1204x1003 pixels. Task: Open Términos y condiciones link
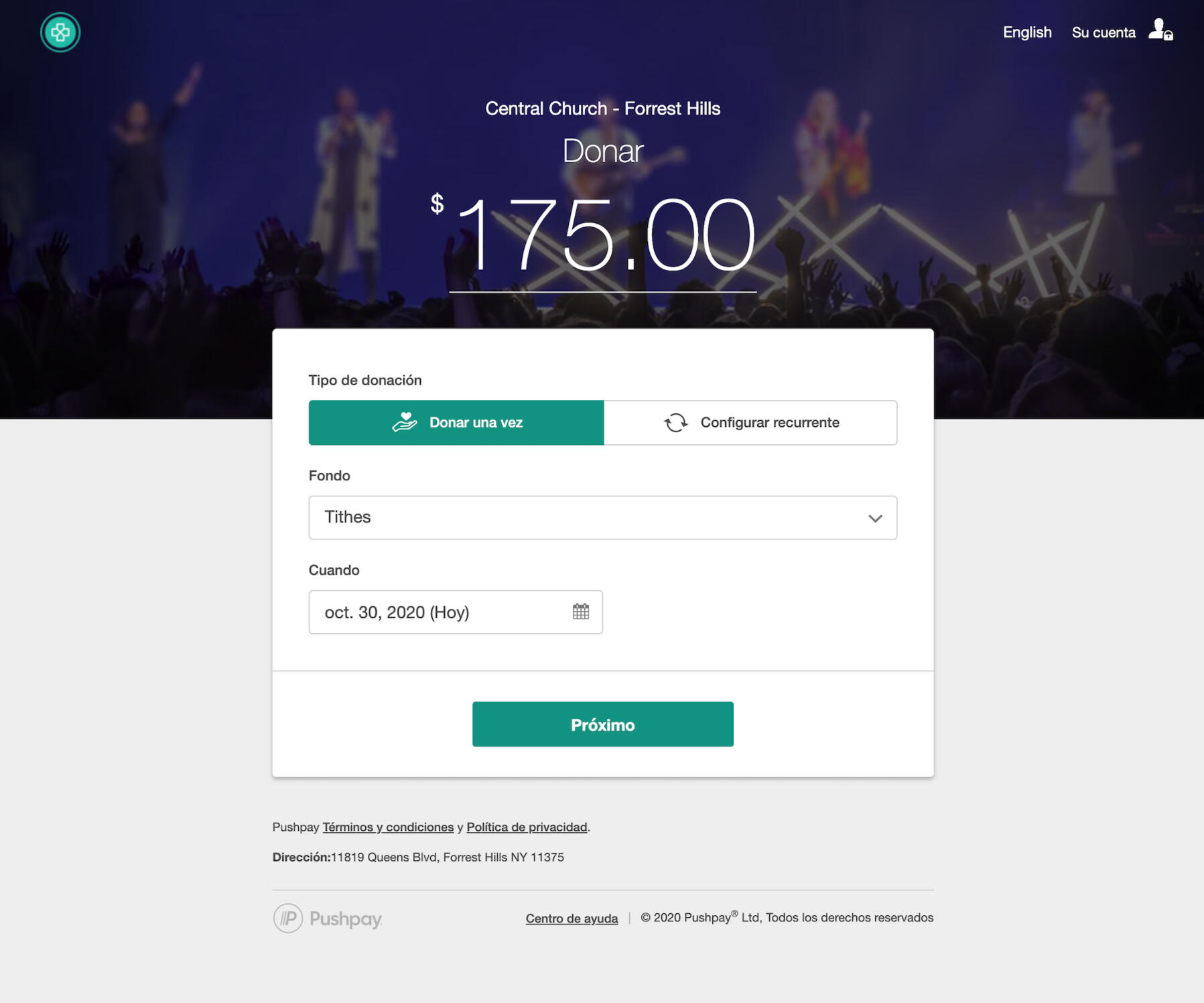coord(388,827)
